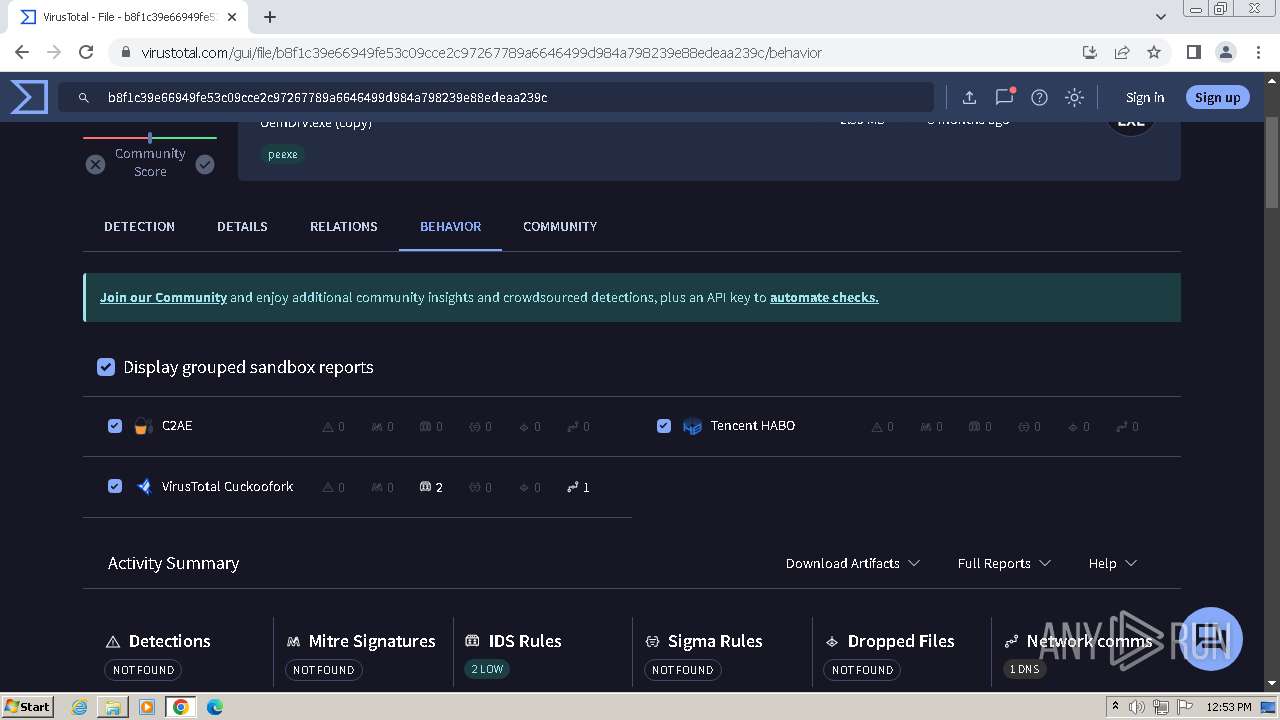Open the Join our Community link
This screenshot has height=720, width=1280.
[x=163, y=297]
